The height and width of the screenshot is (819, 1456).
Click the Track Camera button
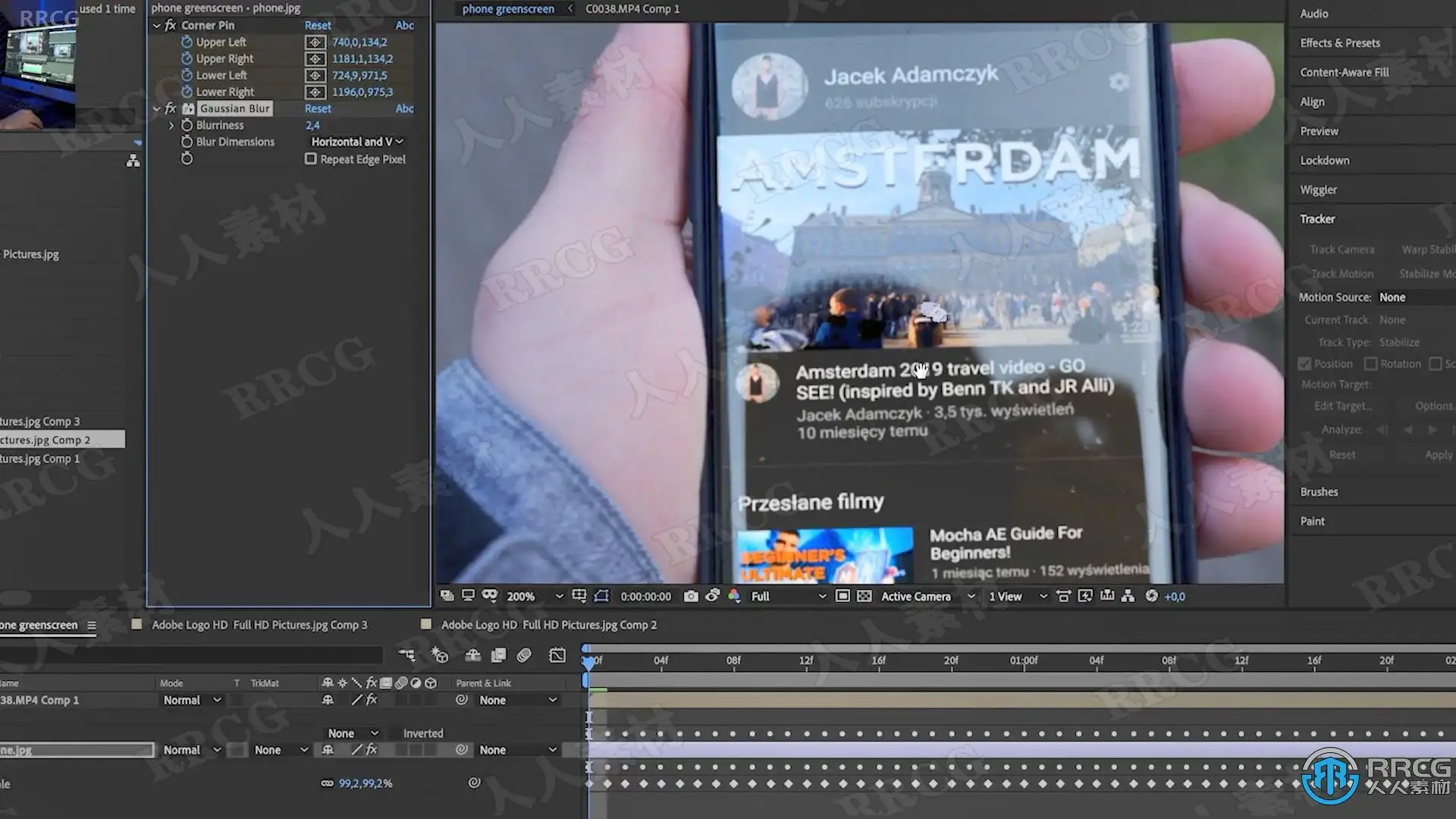1341,249
